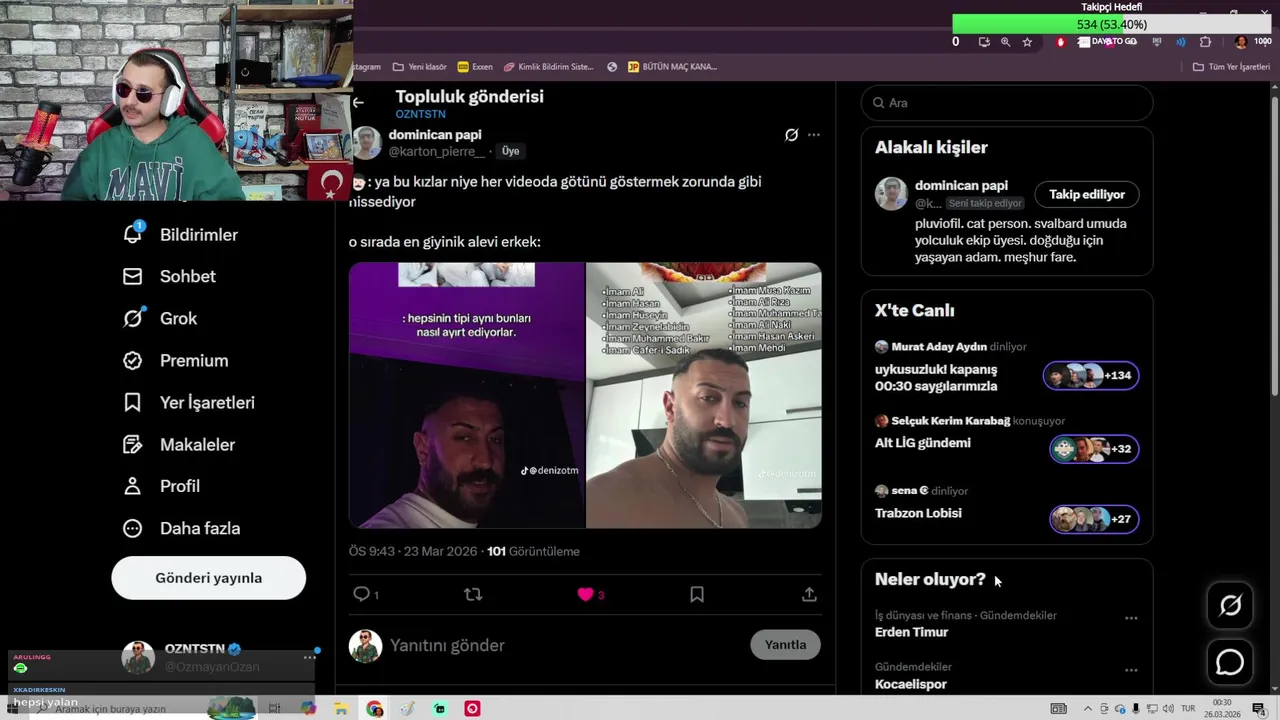Click browser bookmark star icon
The height and width of the screenshot is (720, 1280).
[1027, 42]
